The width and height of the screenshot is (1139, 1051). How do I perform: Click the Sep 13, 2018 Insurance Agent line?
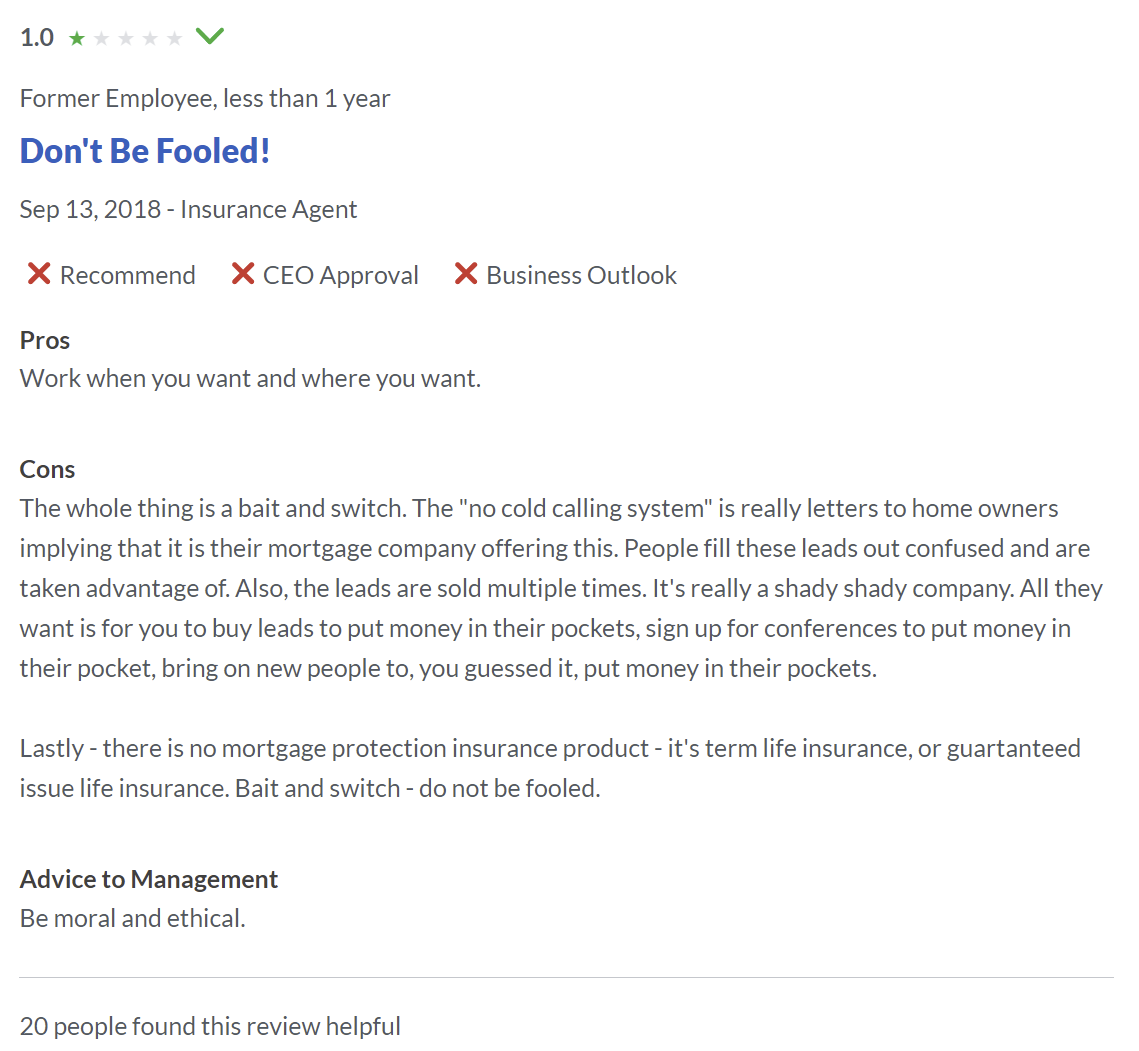click(188, 209)
